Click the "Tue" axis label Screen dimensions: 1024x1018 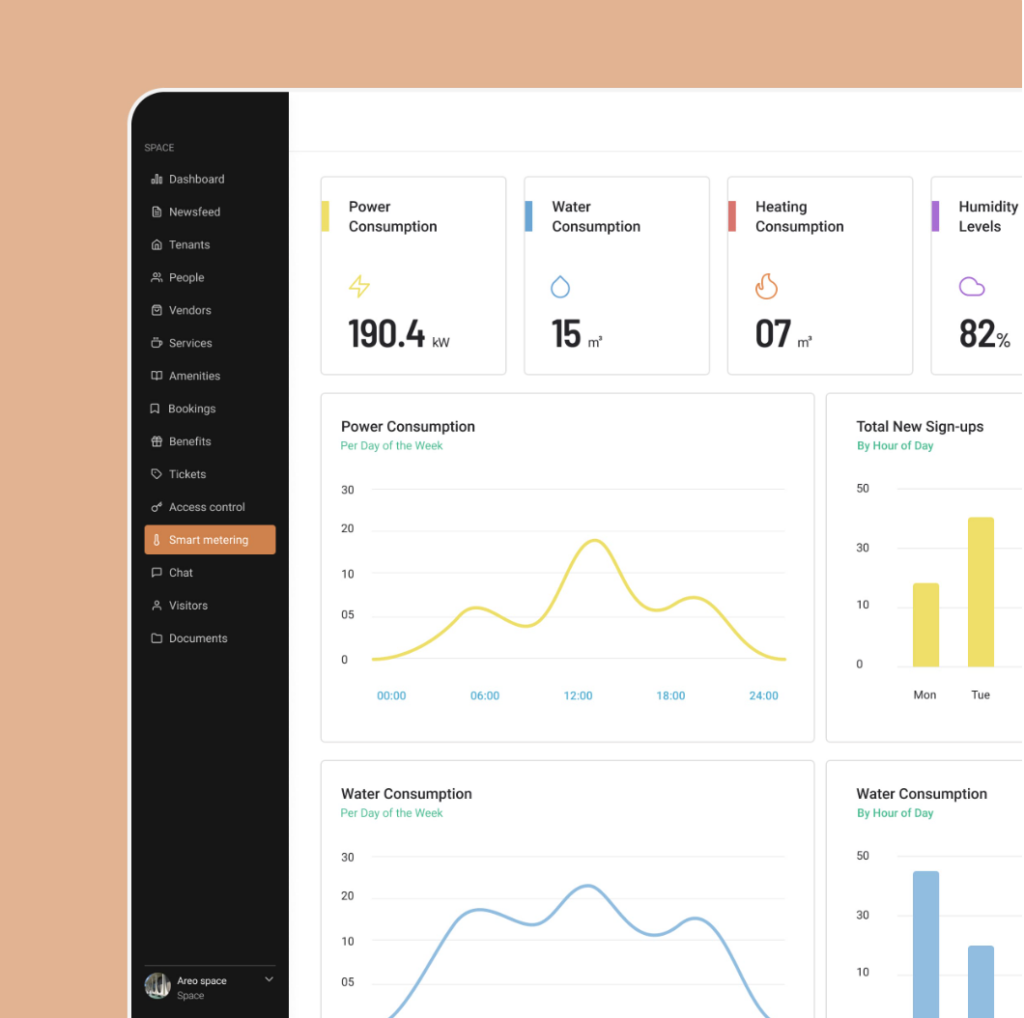tap(980, 695)
